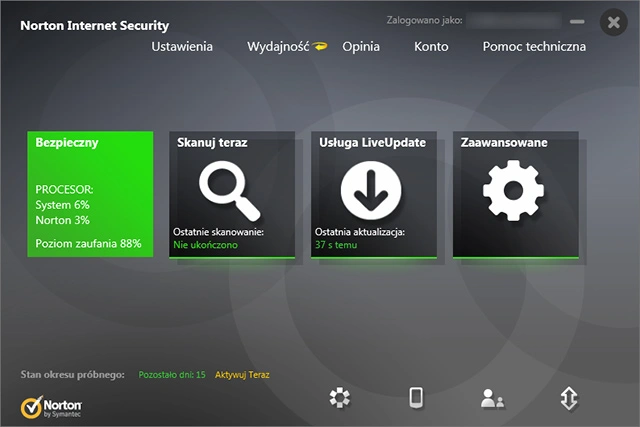Click the magnifying glass scan icon
This screenshot has height=427, width=640.
[229, 191]
